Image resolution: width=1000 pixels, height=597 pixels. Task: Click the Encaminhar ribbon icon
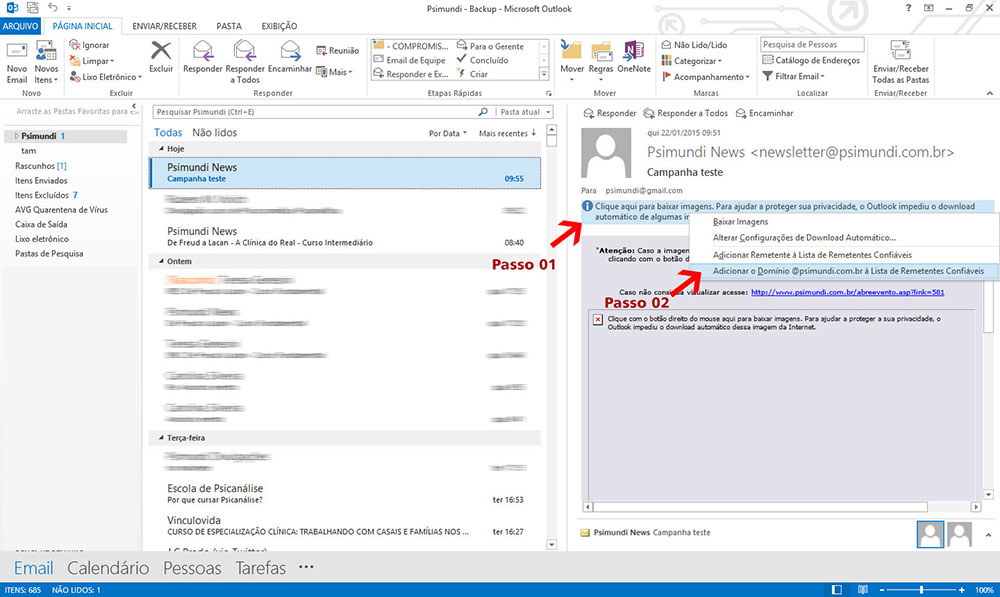[290, 60]
